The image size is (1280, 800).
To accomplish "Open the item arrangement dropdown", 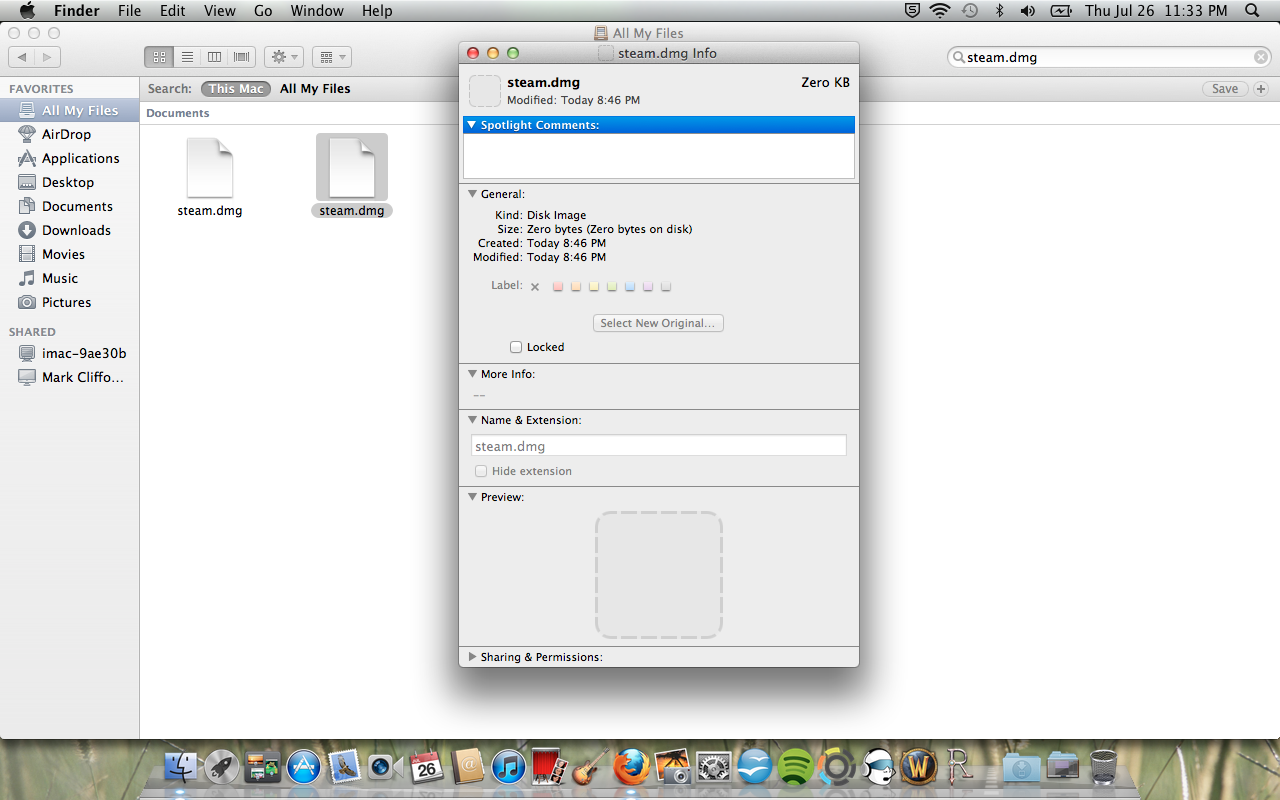I will 331,57.
